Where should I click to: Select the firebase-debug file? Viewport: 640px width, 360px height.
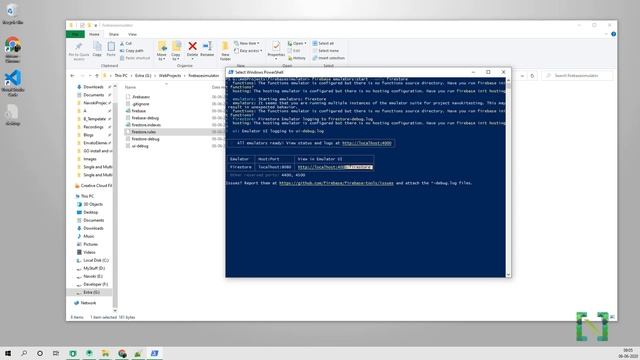[145, 118]
